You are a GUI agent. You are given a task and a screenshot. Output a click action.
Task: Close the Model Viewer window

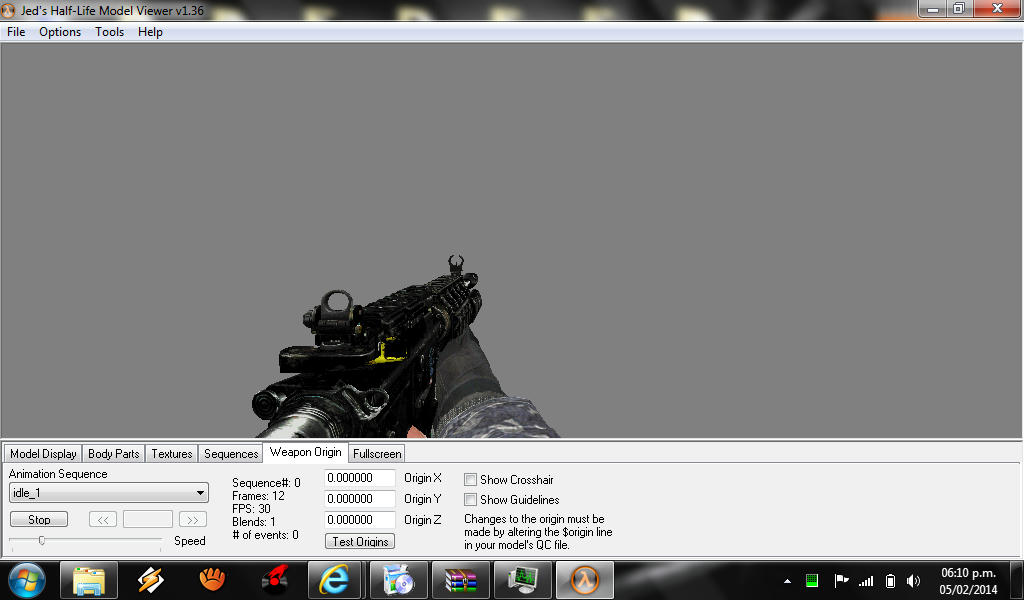tap(997, 8)
